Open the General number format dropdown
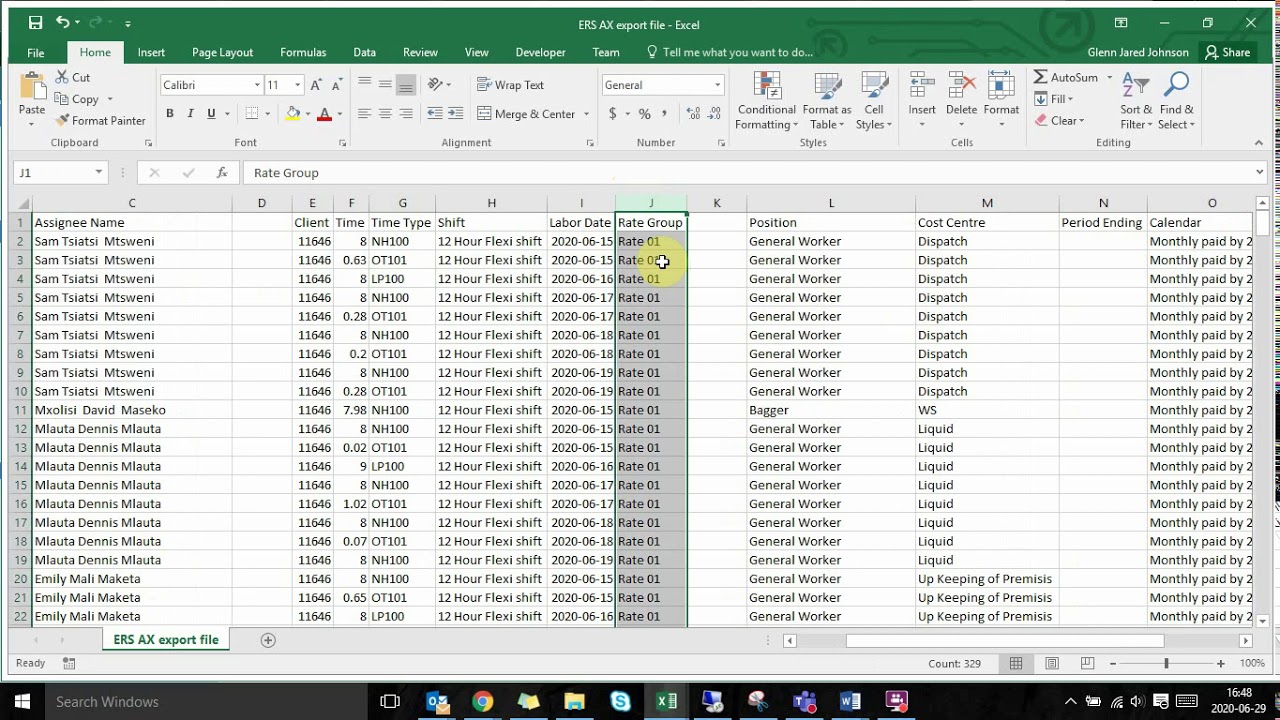Screen dimensions: 1280x720 point(717,85)
